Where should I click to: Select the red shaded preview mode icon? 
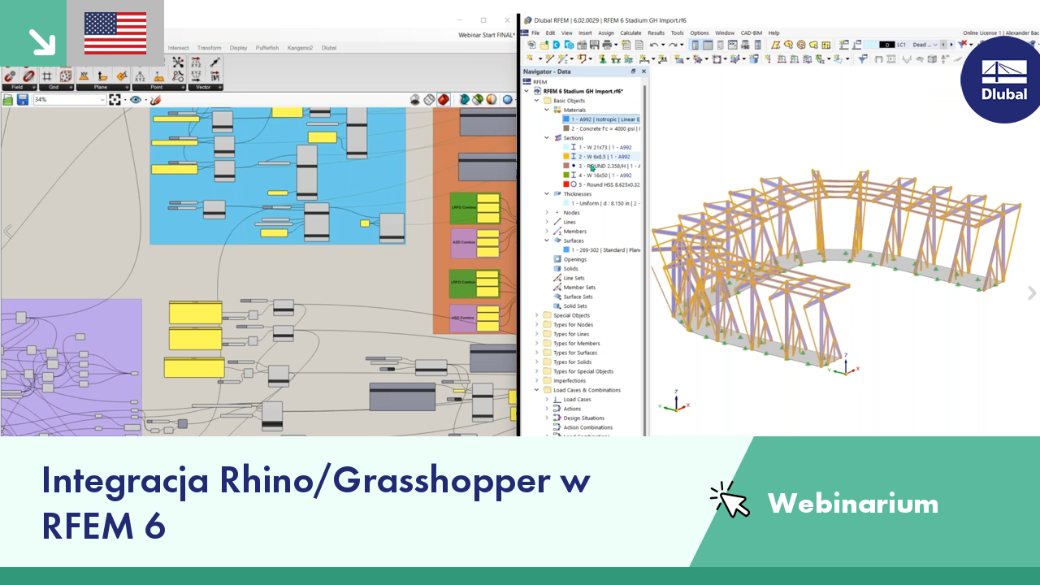(x=444, y=99)
